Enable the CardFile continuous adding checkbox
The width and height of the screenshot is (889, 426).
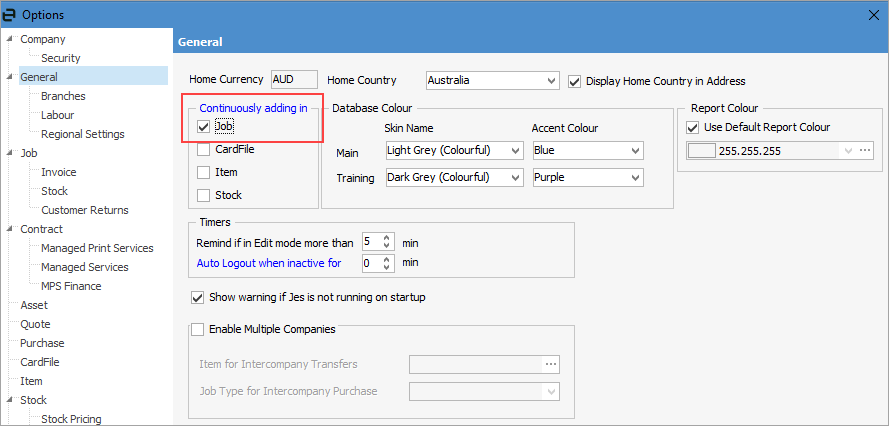[x=204, y=150]
